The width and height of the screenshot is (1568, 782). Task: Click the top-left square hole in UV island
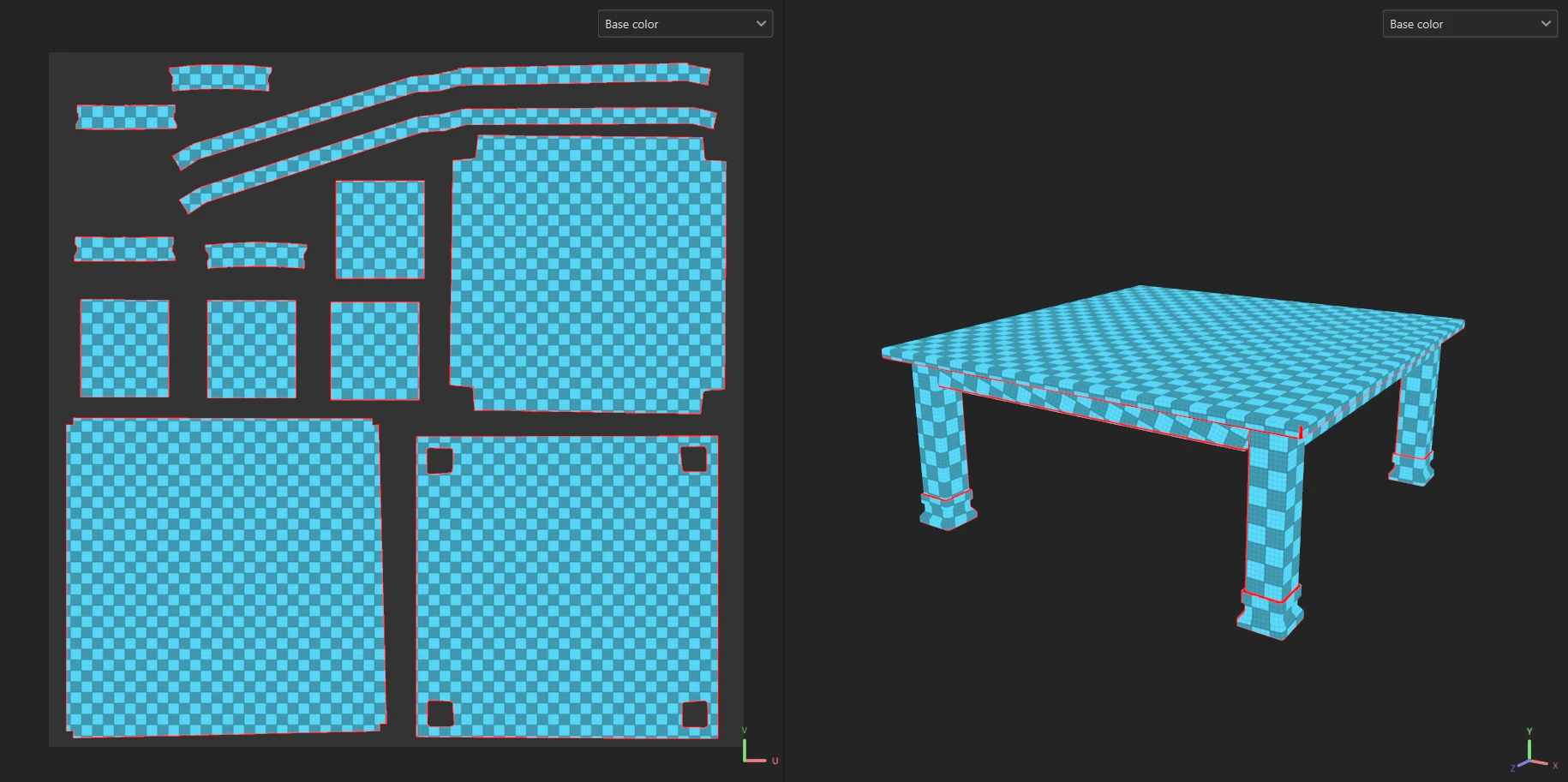point(440,461)
